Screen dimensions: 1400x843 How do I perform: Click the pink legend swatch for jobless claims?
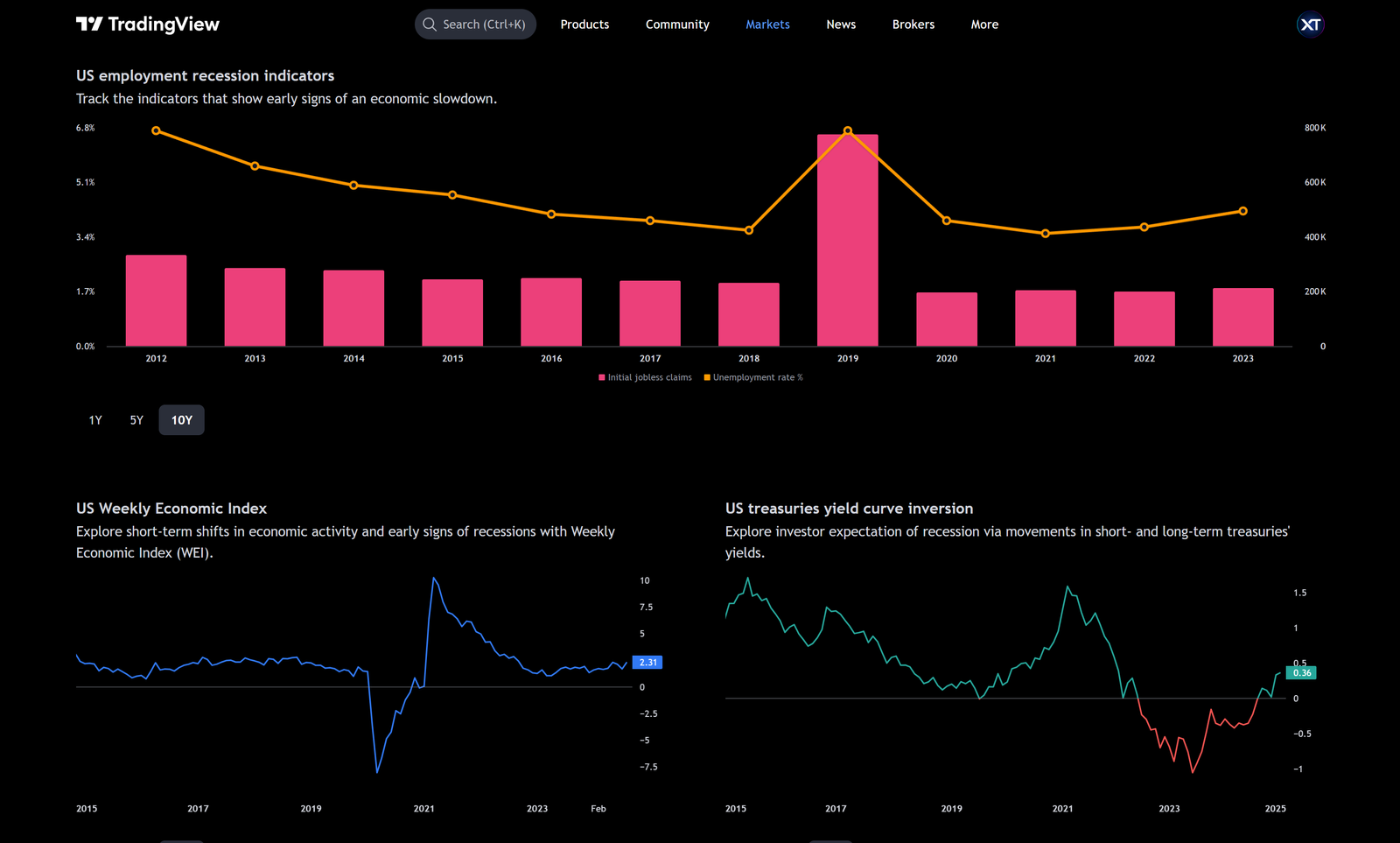601,376
